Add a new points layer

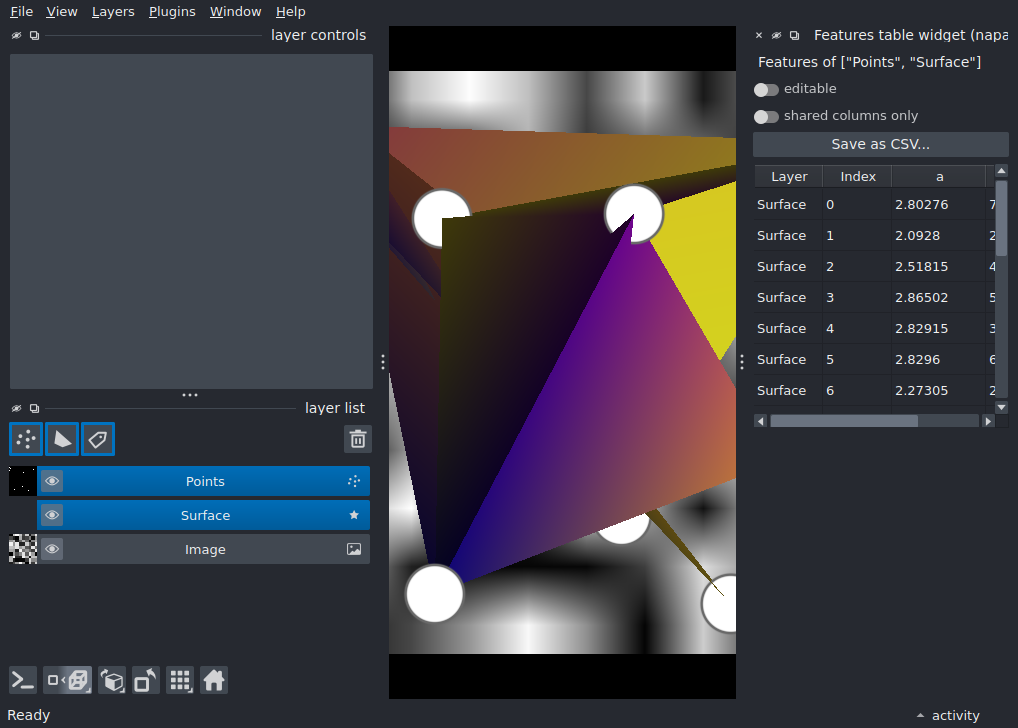[x=26, y=440]
